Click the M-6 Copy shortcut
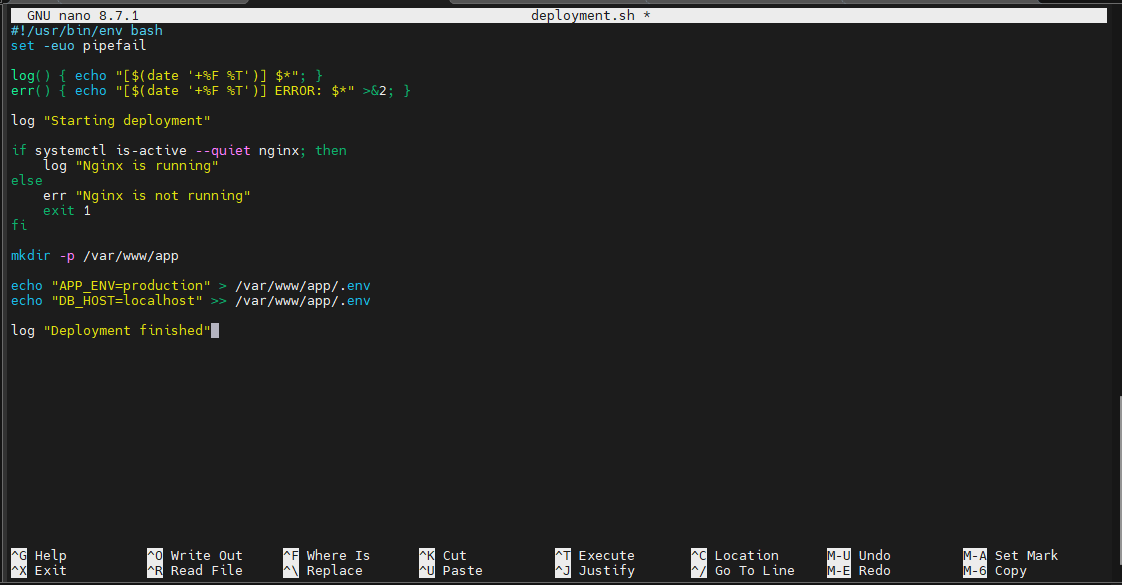The width and height of the screenshot is (1122, 585). [995, 571]
